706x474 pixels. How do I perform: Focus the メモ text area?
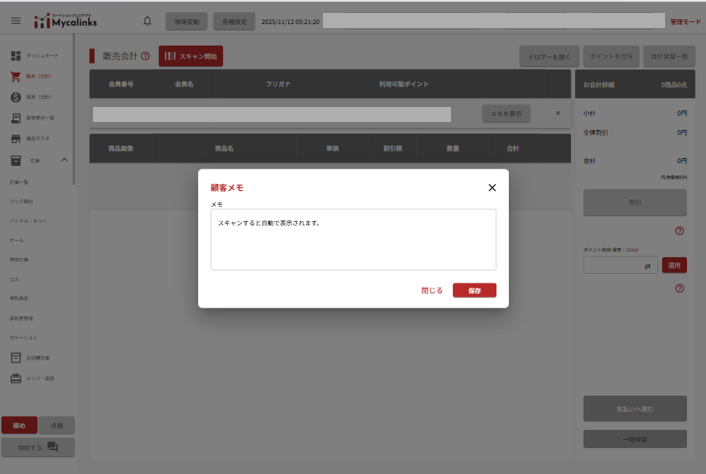(353, 239)
